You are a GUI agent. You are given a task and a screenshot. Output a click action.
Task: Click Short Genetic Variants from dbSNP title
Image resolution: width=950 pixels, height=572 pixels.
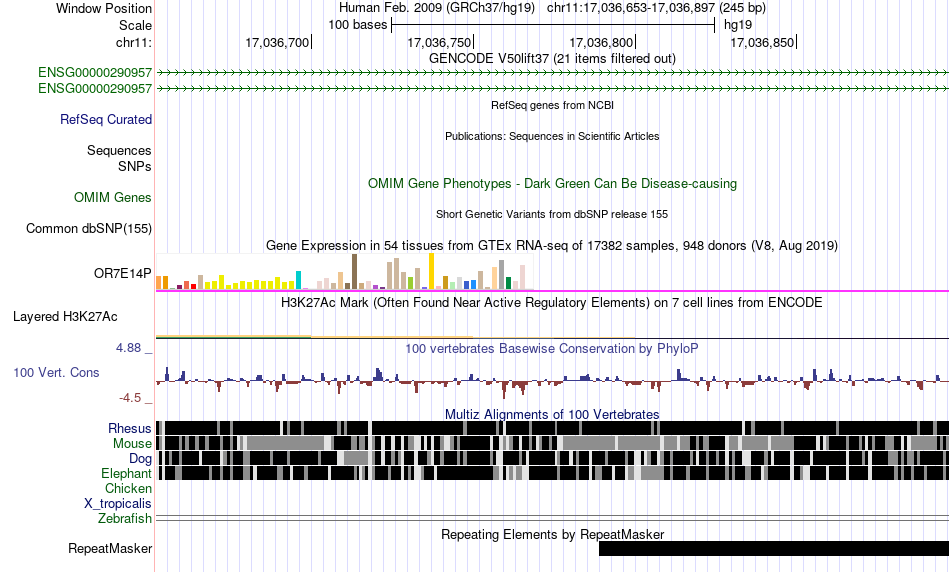pyautogui.click(x=552, y=214)
